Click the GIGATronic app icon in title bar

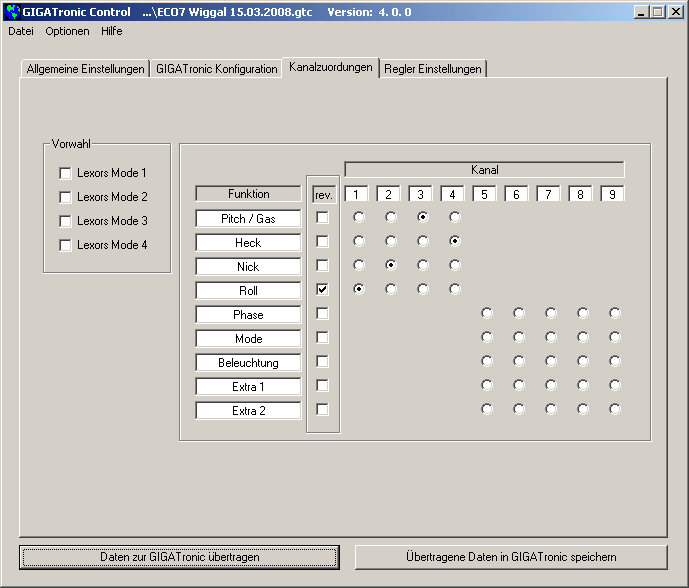[13, 12]
